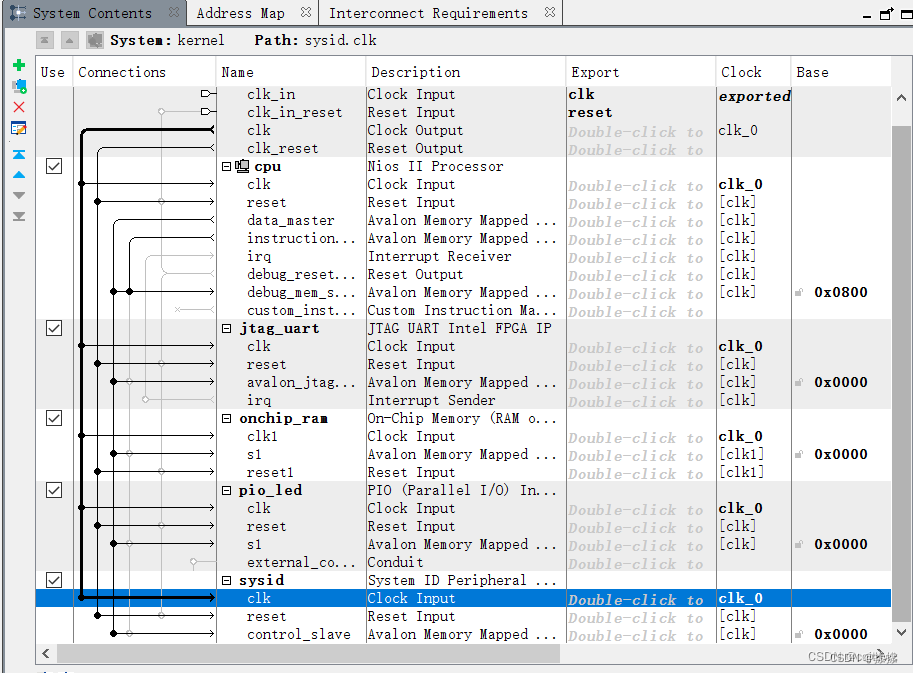Click the Export column header
This screenshot has width=913, height=673.
[640, 72]
